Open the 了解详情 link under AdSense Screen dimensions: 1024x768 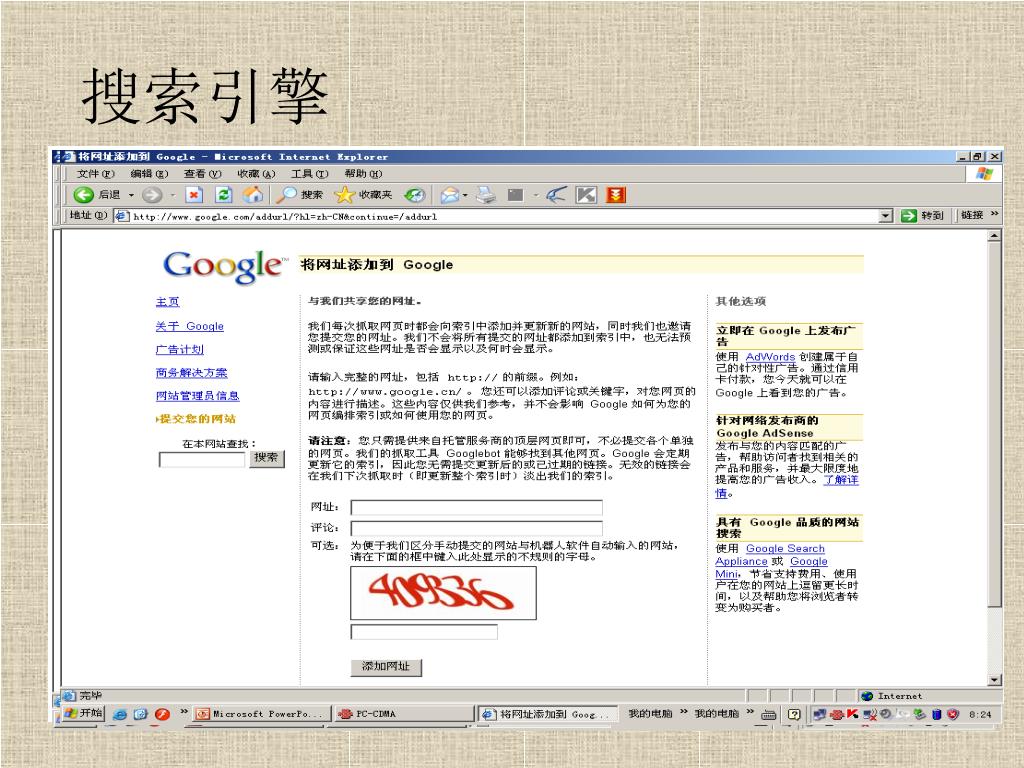pos(840,480)
